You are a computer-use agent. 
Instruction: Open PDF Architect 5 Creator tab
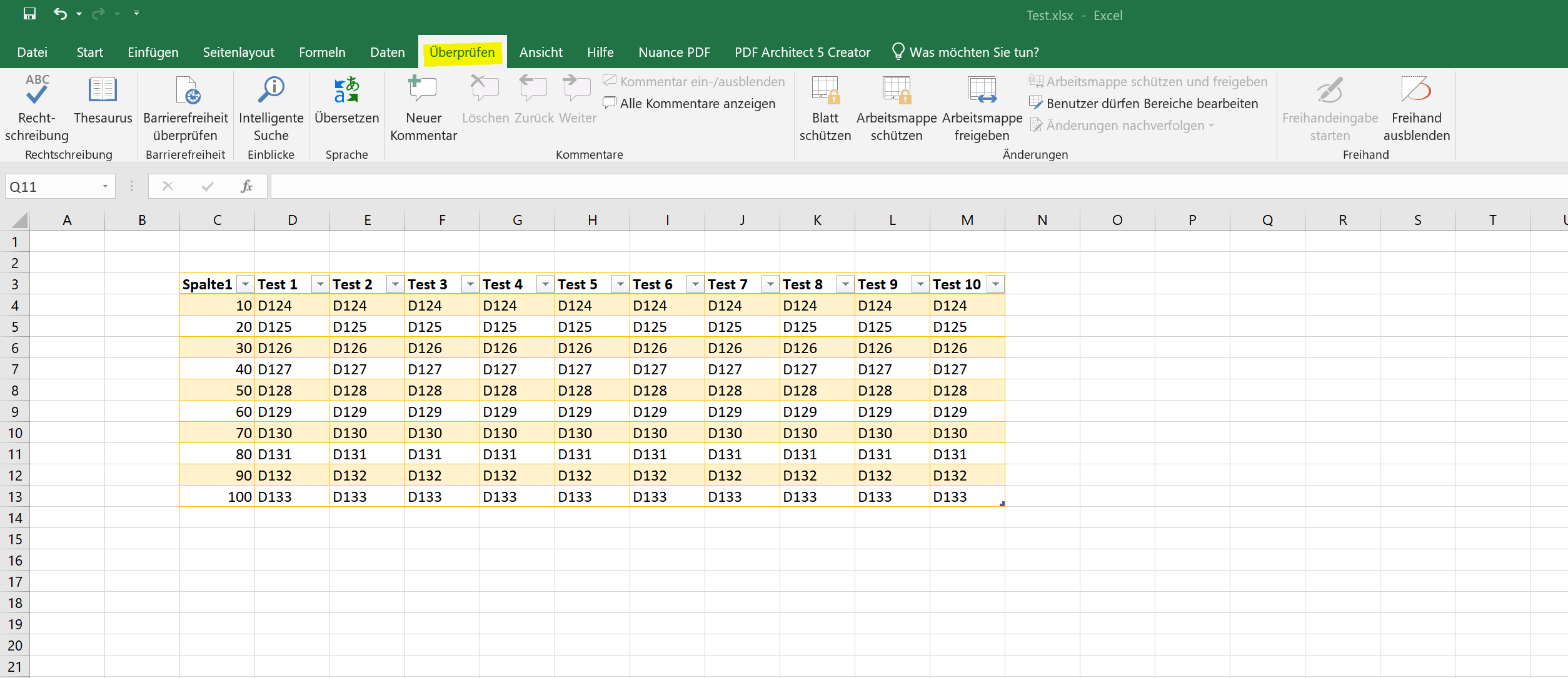pyautogui.click(x=803, y=52)
